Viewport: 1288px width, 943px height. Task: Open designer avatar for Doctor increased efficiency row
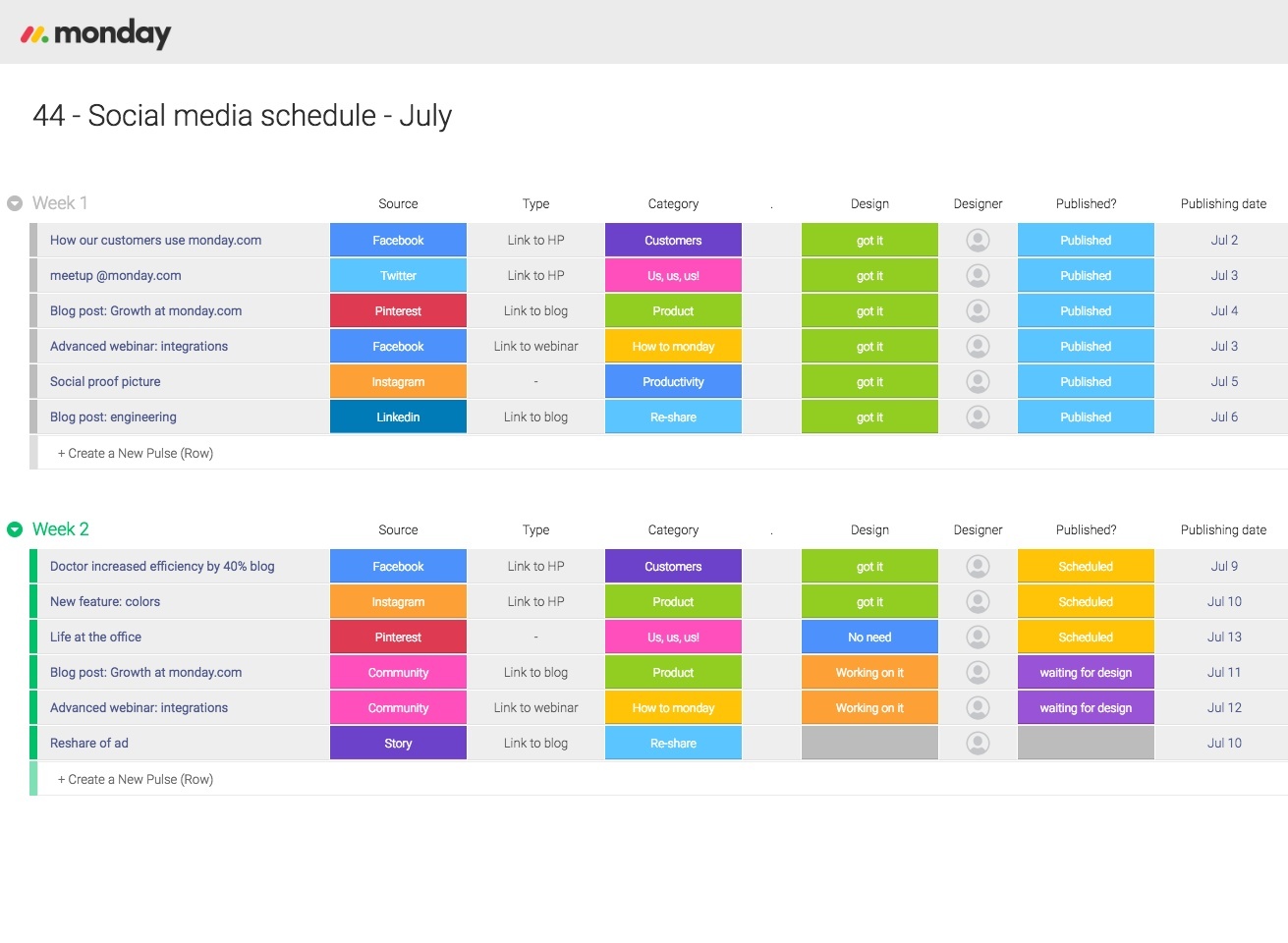pos(978,567)
